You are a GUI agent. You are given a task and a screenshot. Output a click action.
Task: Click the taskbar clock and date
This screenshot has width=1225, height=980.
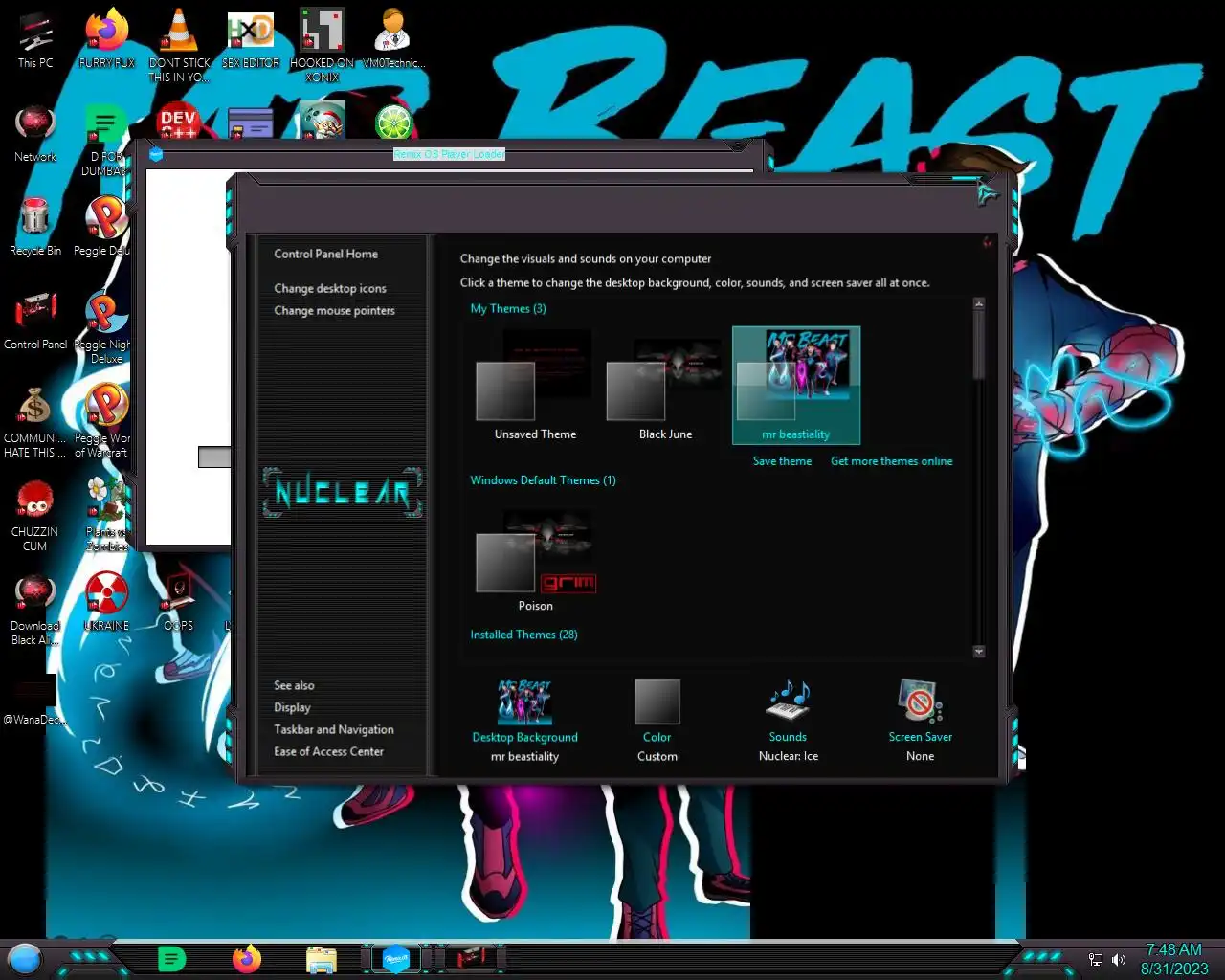[x=1173, y=959]
